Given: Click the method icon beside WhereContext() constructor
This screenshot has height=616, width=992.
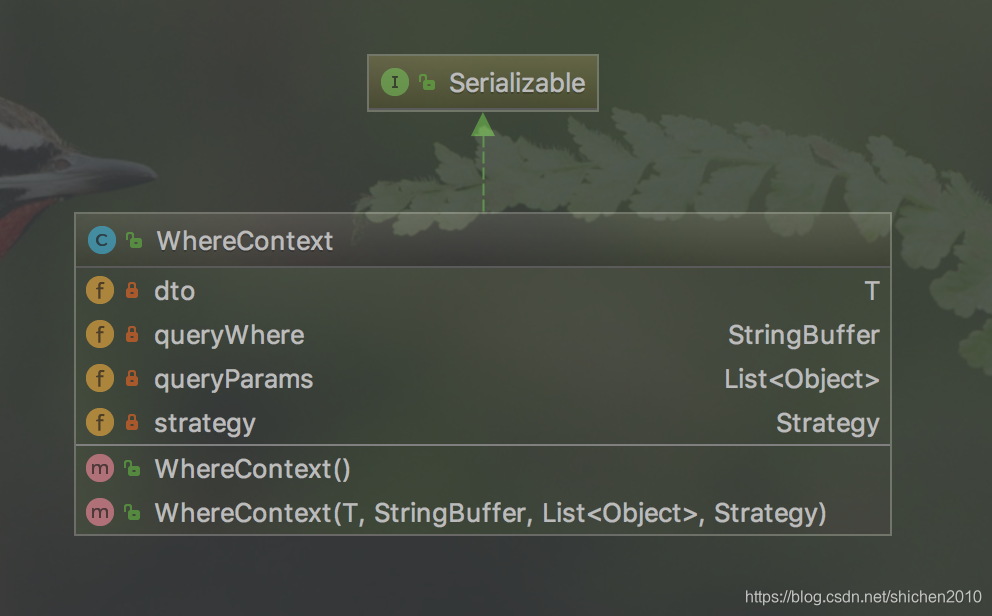Looking at the screenshot, I should coord(100,469).
